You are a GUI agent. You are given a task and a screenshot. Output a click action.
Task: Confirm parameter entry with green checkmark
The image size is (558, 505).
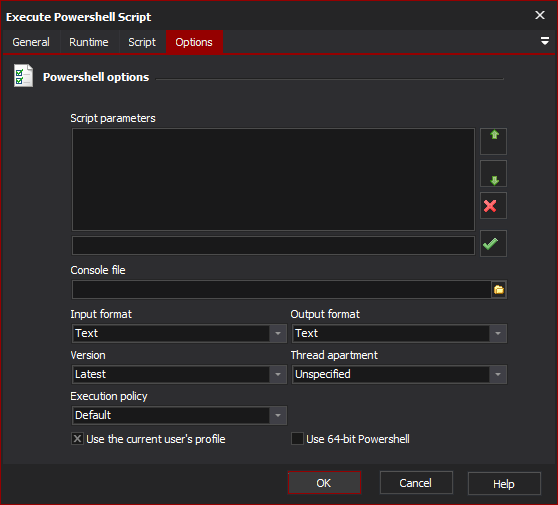[493, 243]
